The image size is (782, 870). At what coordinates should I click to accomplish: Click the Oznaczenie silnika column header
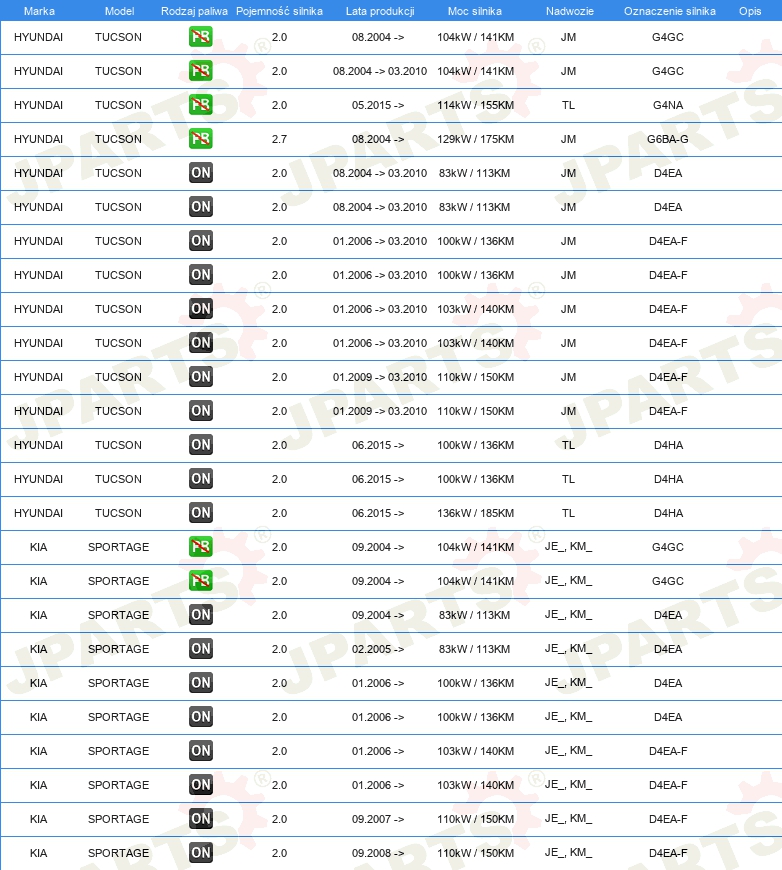click(x=669, y=11)
